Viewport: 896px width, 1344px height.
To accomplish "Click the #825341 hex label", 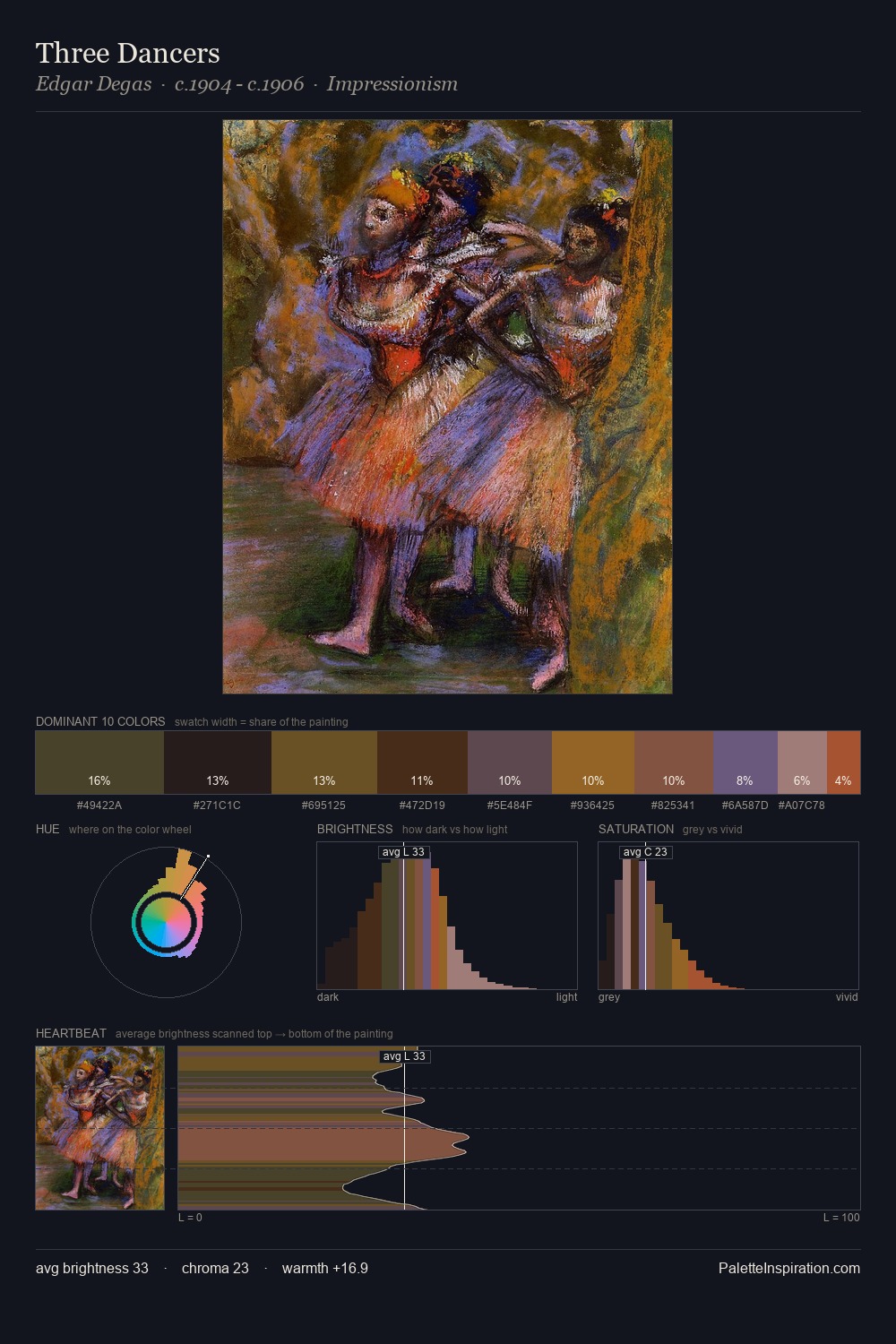I will pyautogui.click(x=674, y=806).
